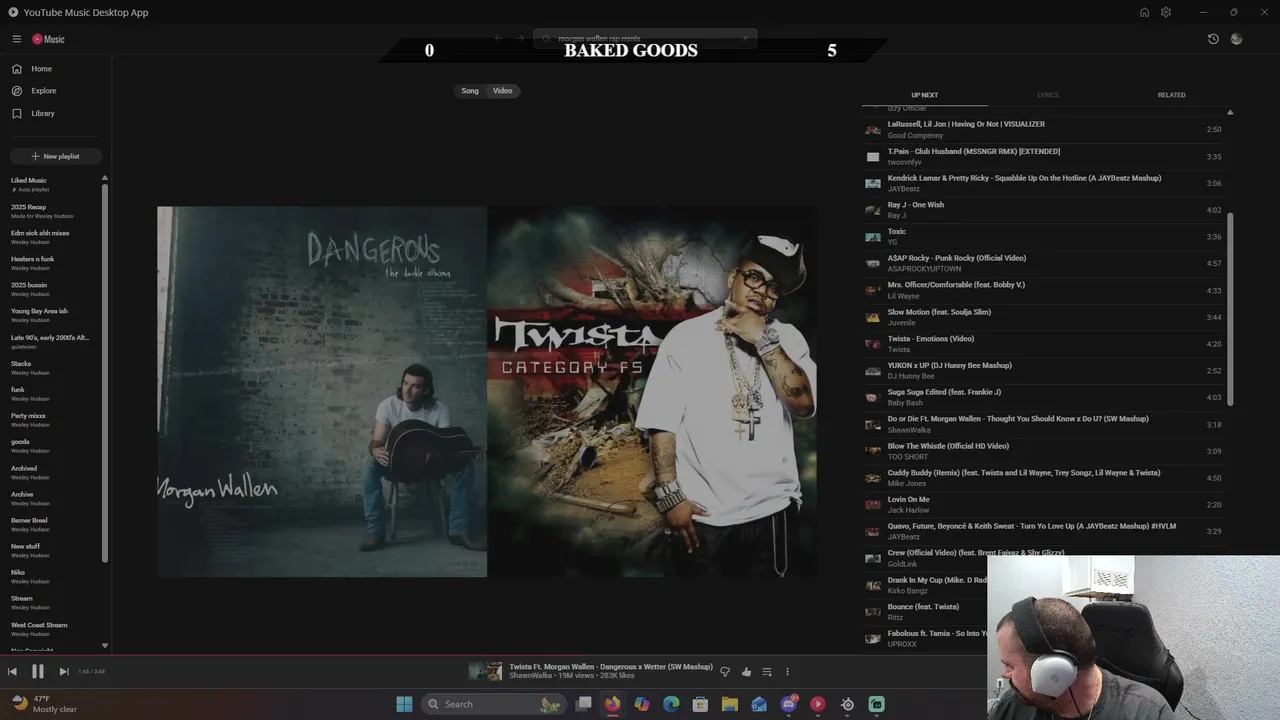This screenshot has width=1280, height=720.
Task: Select T.Pain - Club Husband queue item
Action: pos(1043,157)
